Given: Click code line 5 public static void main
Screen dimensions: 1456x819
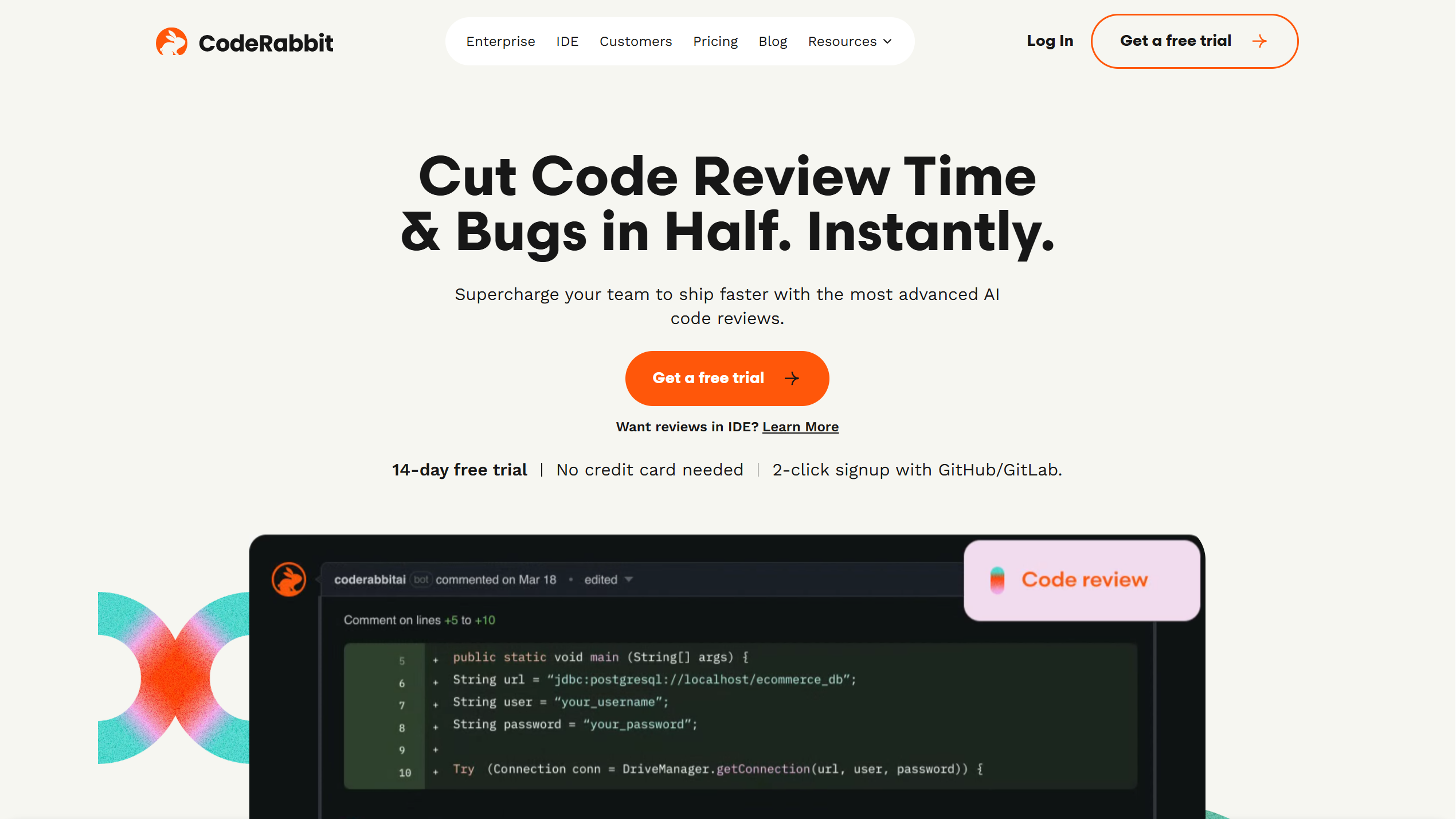Looking at the screenshot, I should [601, 657].
